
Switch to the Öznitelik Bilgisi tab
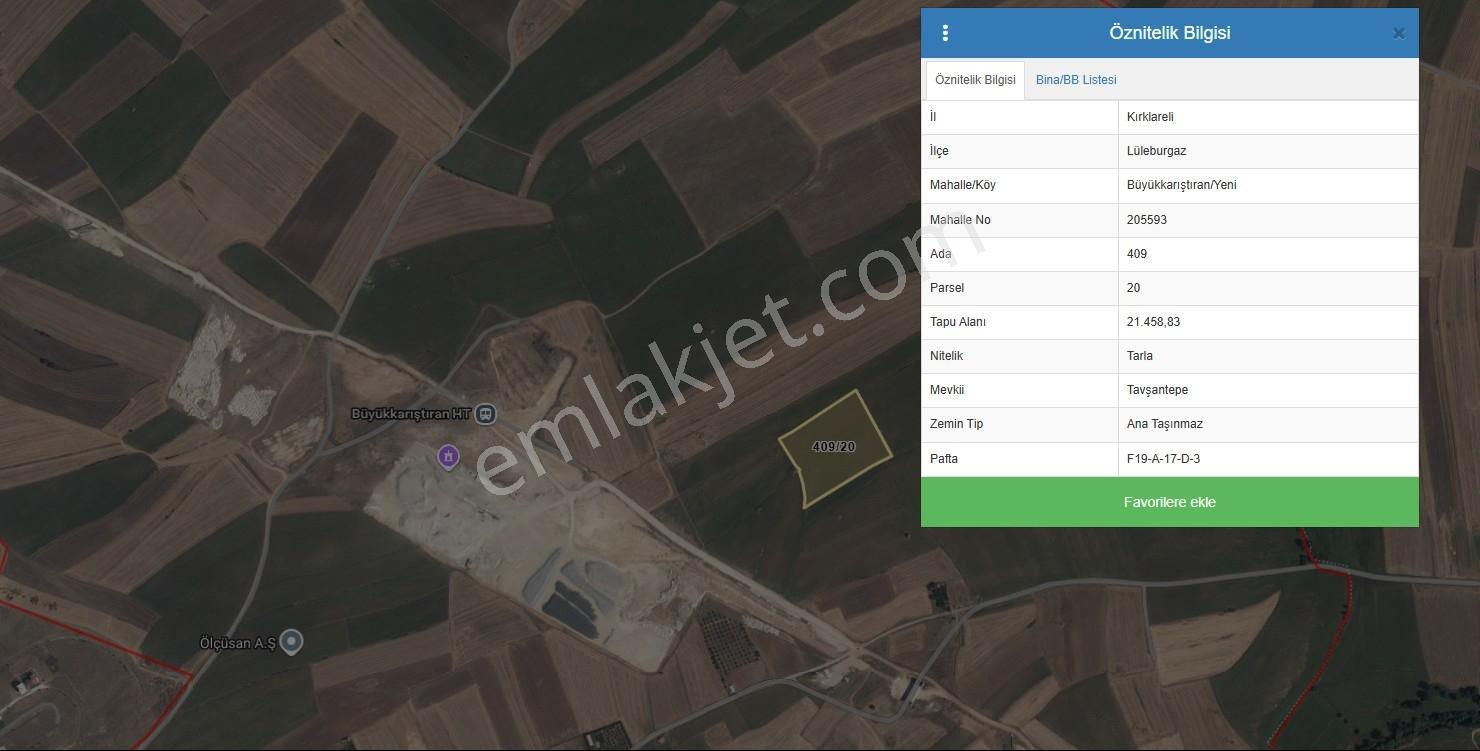975,80
